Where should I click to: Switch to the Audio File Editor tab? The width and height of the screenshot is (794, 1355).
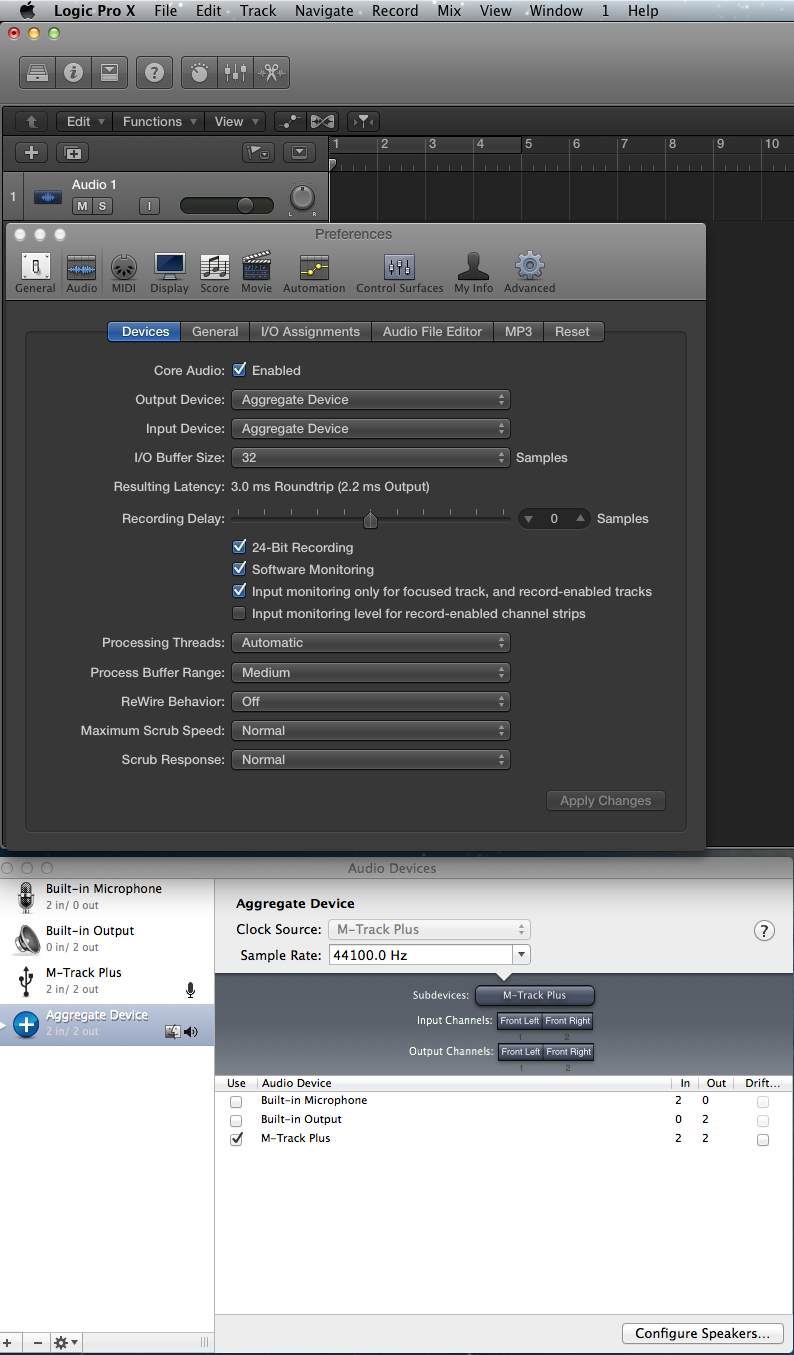coord(432,332)
